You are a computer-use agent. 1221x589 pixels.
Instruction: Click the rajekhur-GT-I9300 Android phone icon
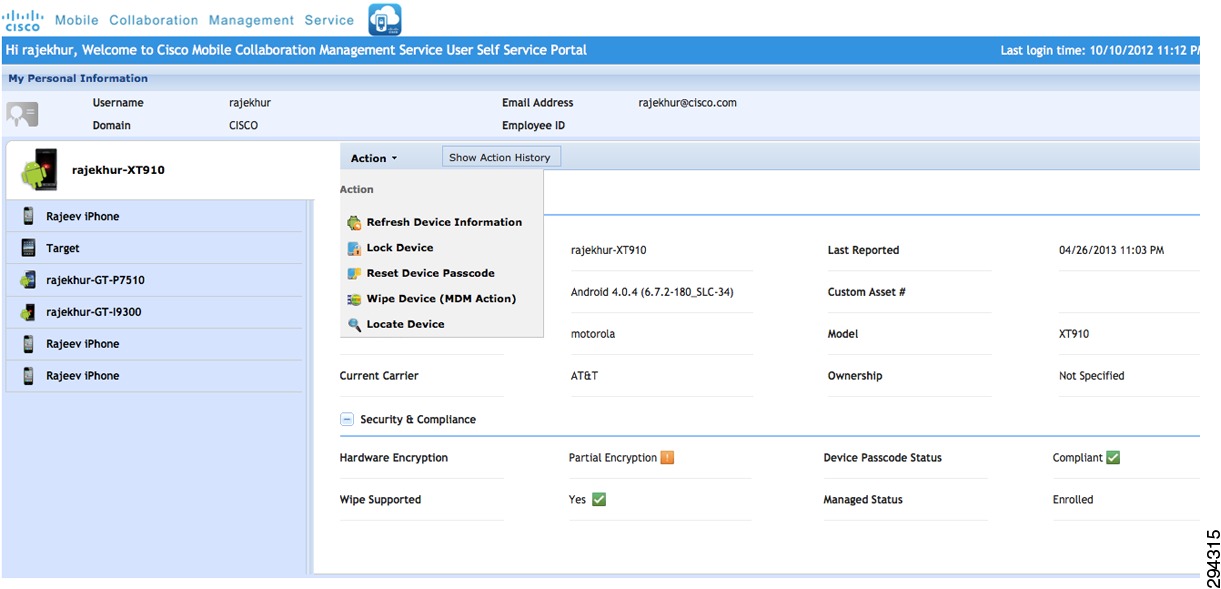tap(28, 312)
